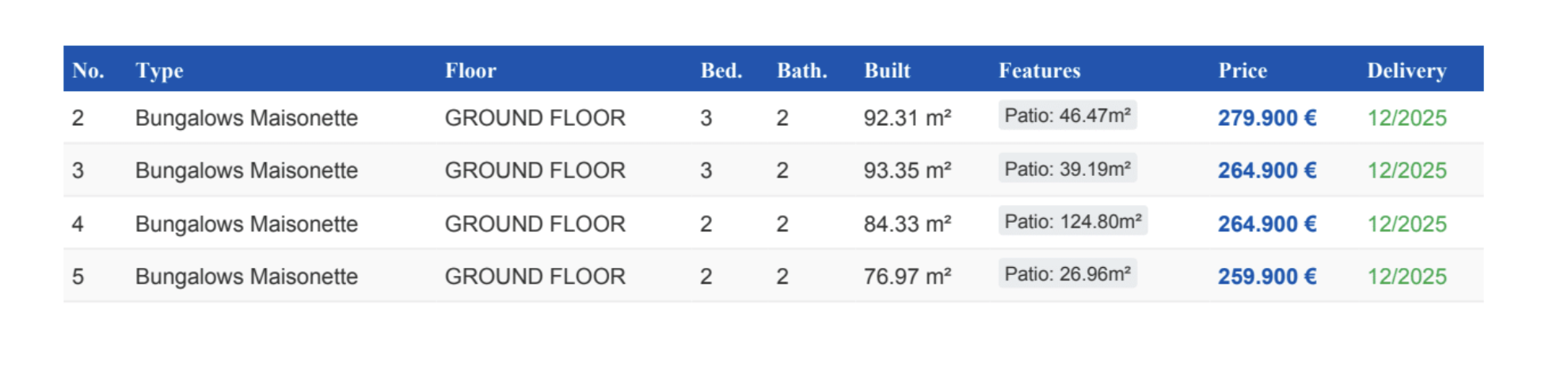The image size is (1568, 382).
Task: Click the 'Patio: 124.80m²' feature badge
Action: pyautogui.click(x=1073, y=222)
